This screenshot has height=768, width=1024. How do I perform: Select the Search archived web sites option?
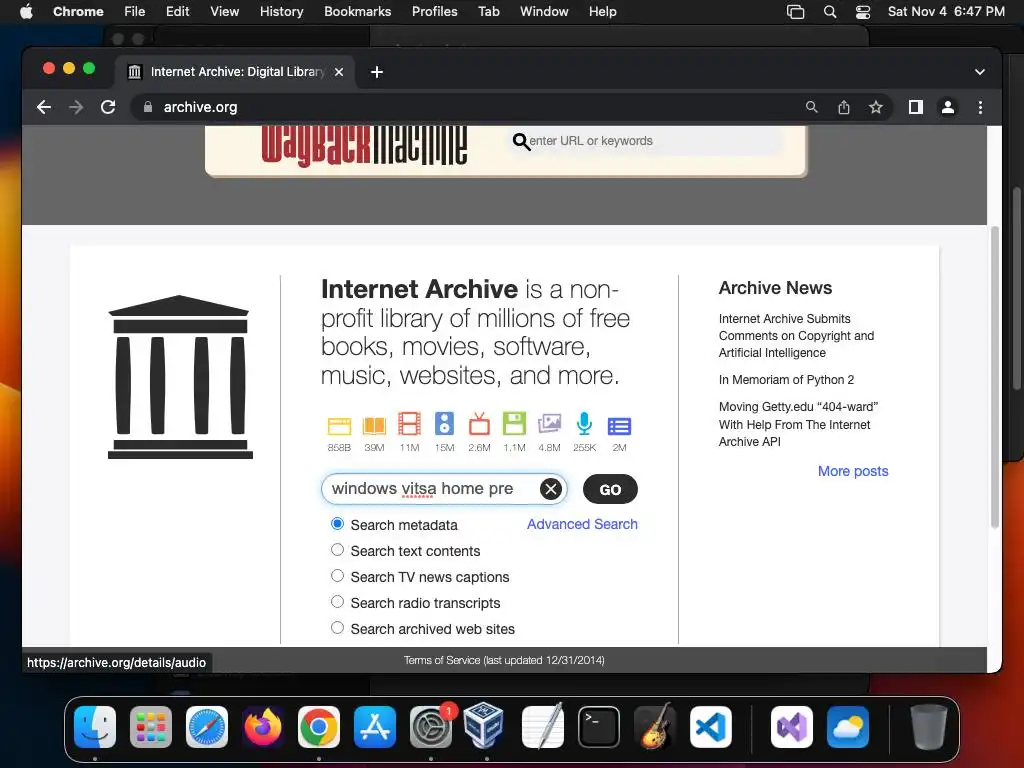point(337,628)
